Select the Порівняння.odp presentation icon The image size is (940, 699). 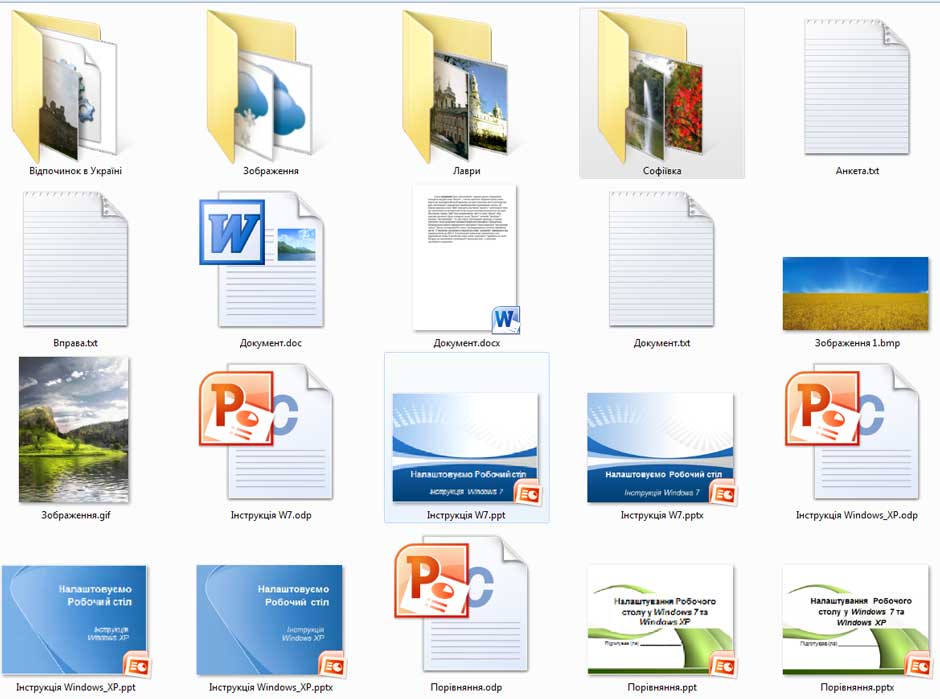460,605
